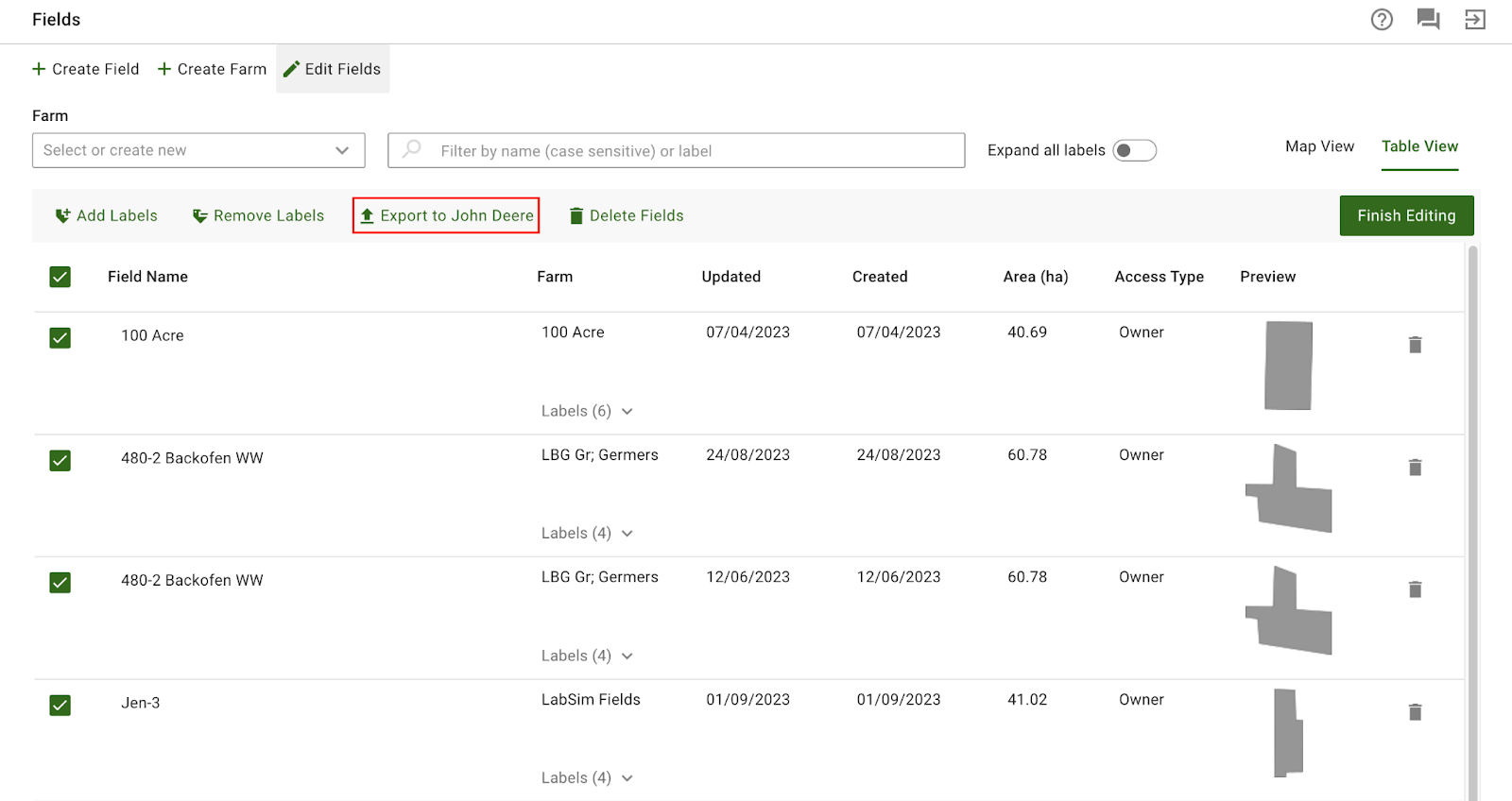1512x801 pixels.
Task: Click Remove Labels in the toolbar
Action: point(258,216)
